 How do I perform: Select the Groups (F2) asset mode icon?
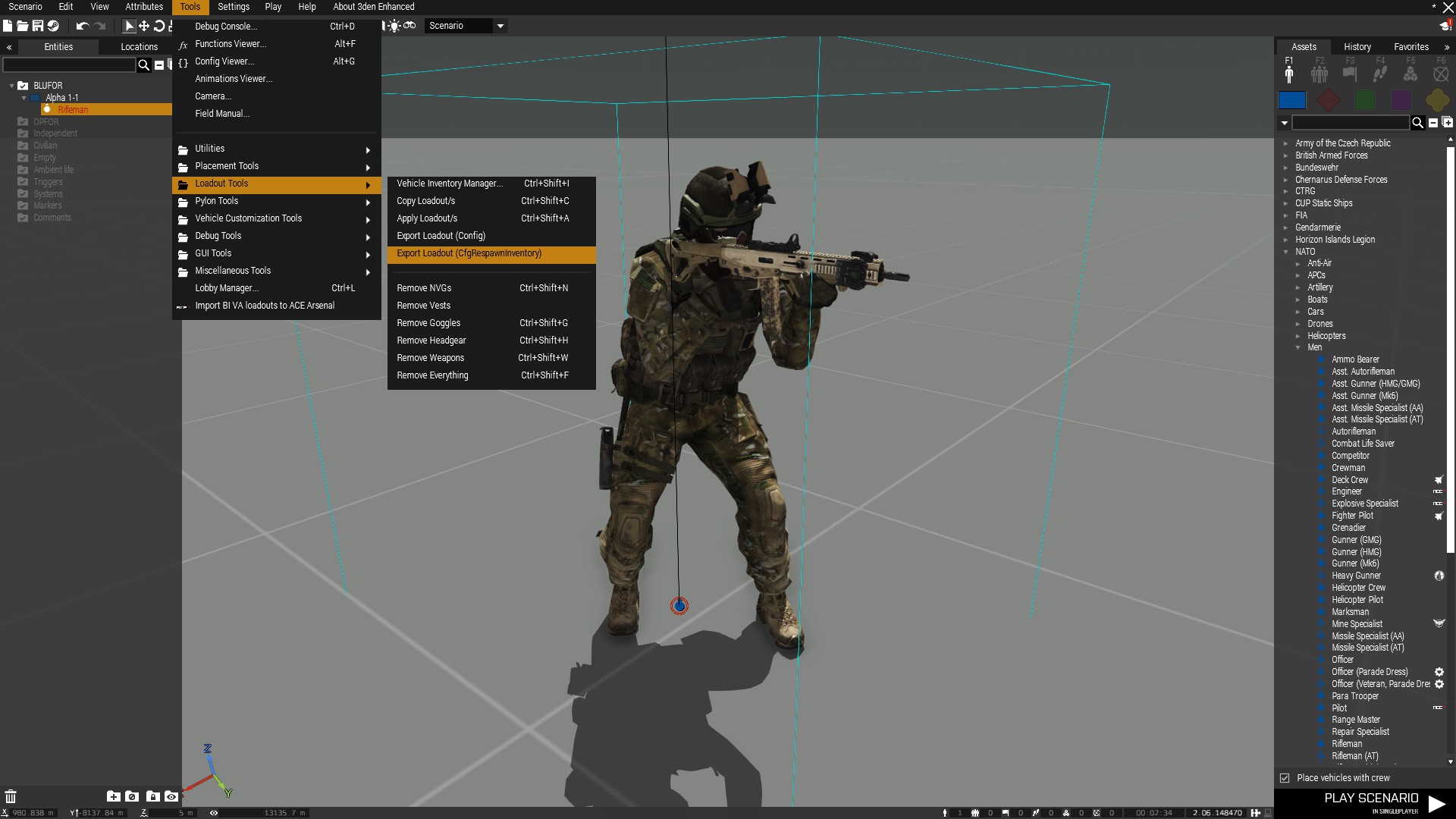point(1319,74)
